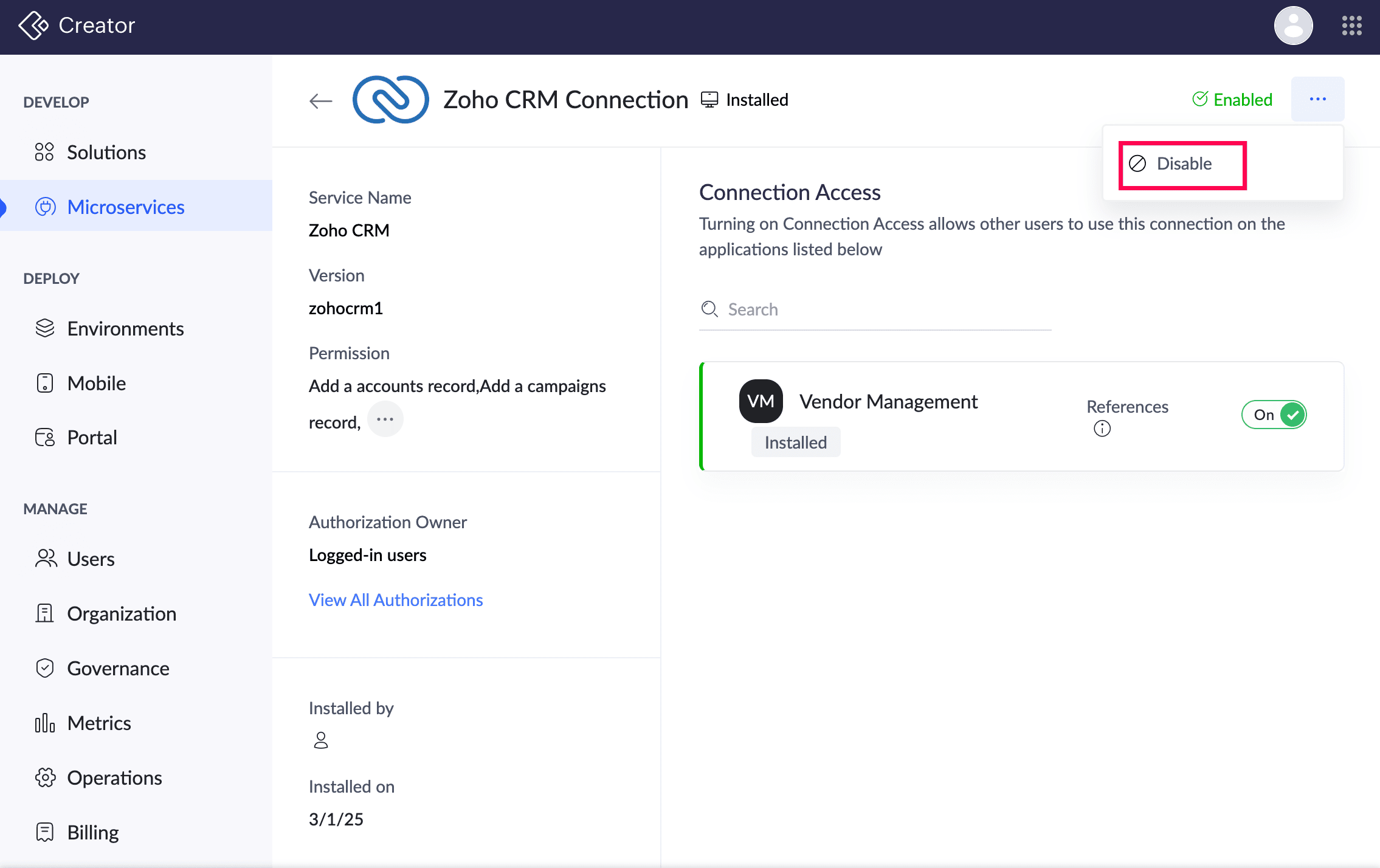Image resolution: width=1380 pixels, height=868 pixels.
Task: Open the Billing sidebar item
Action: click(92, 832)
